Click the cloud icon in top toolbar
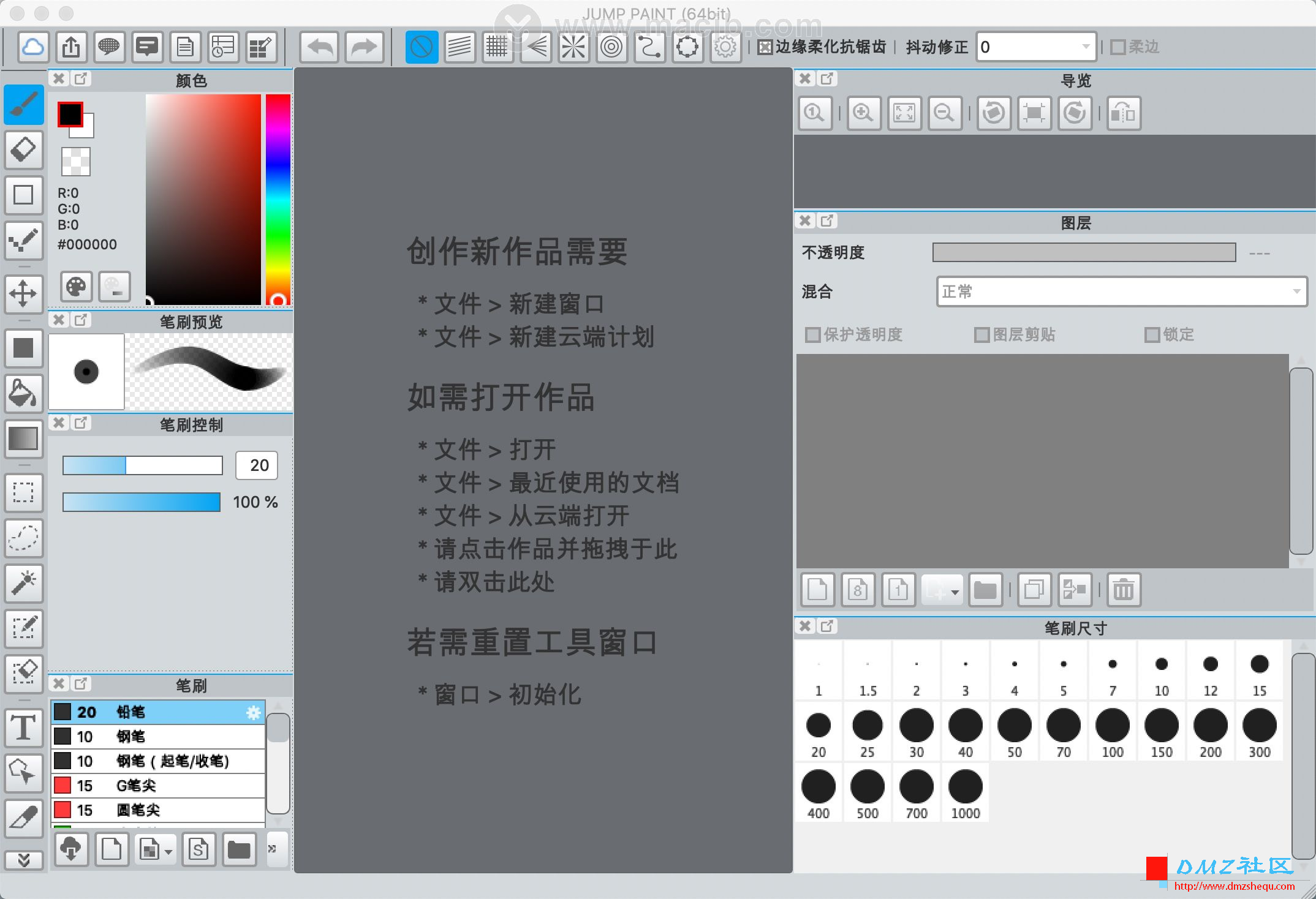The width and height of the screenshot is (1316, 899). pos(33,47)
